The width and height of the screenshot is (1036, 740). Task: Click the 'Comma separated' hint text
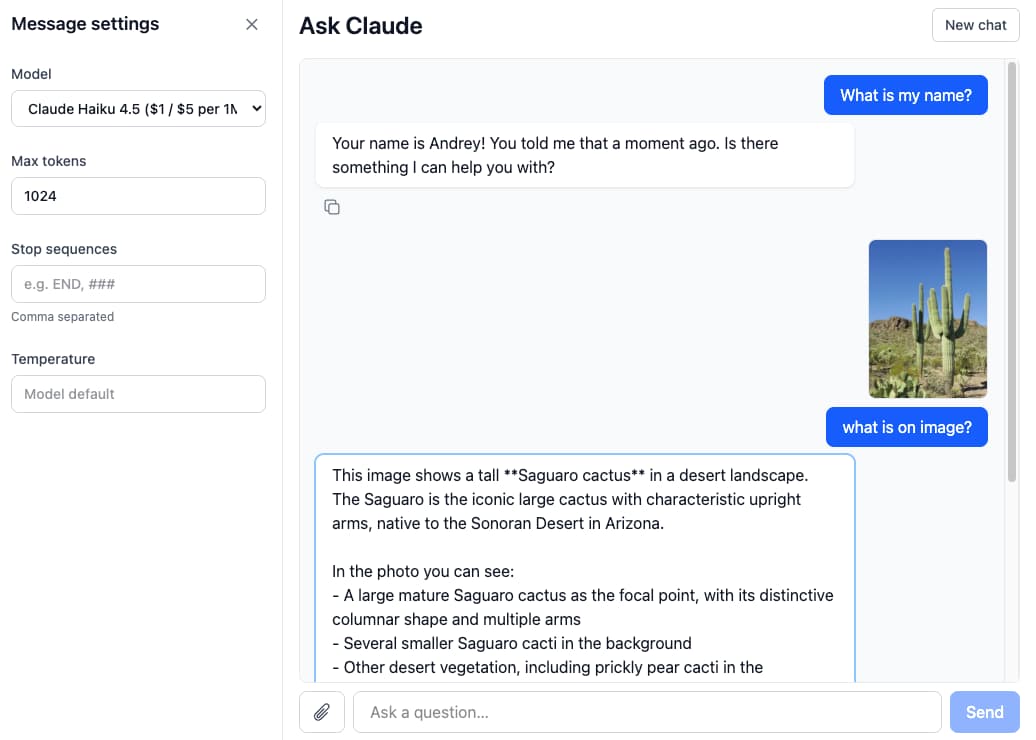tap(63, 317)
